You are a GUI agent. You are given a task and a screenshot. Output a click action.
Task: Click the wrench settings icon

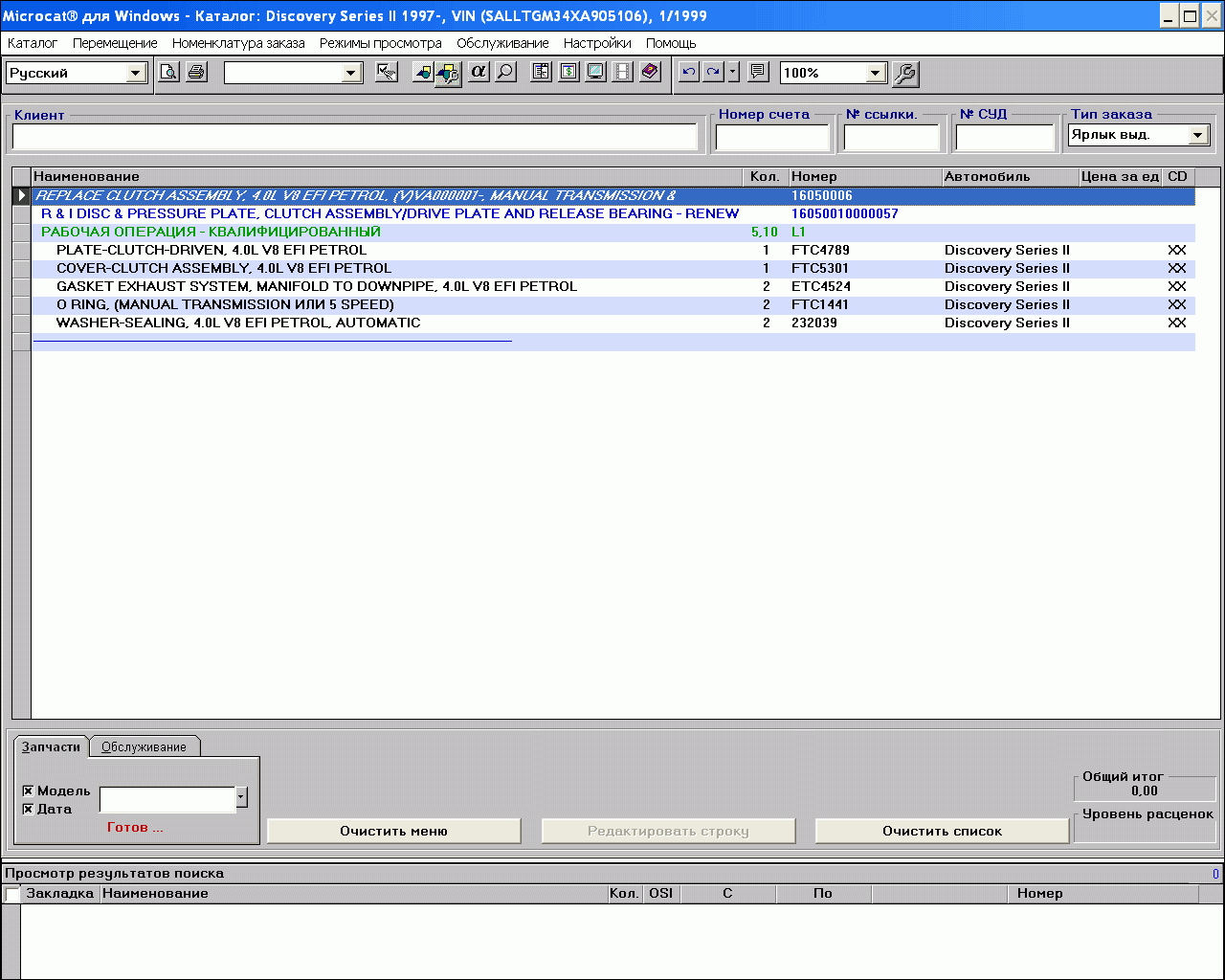pos(904,74)
